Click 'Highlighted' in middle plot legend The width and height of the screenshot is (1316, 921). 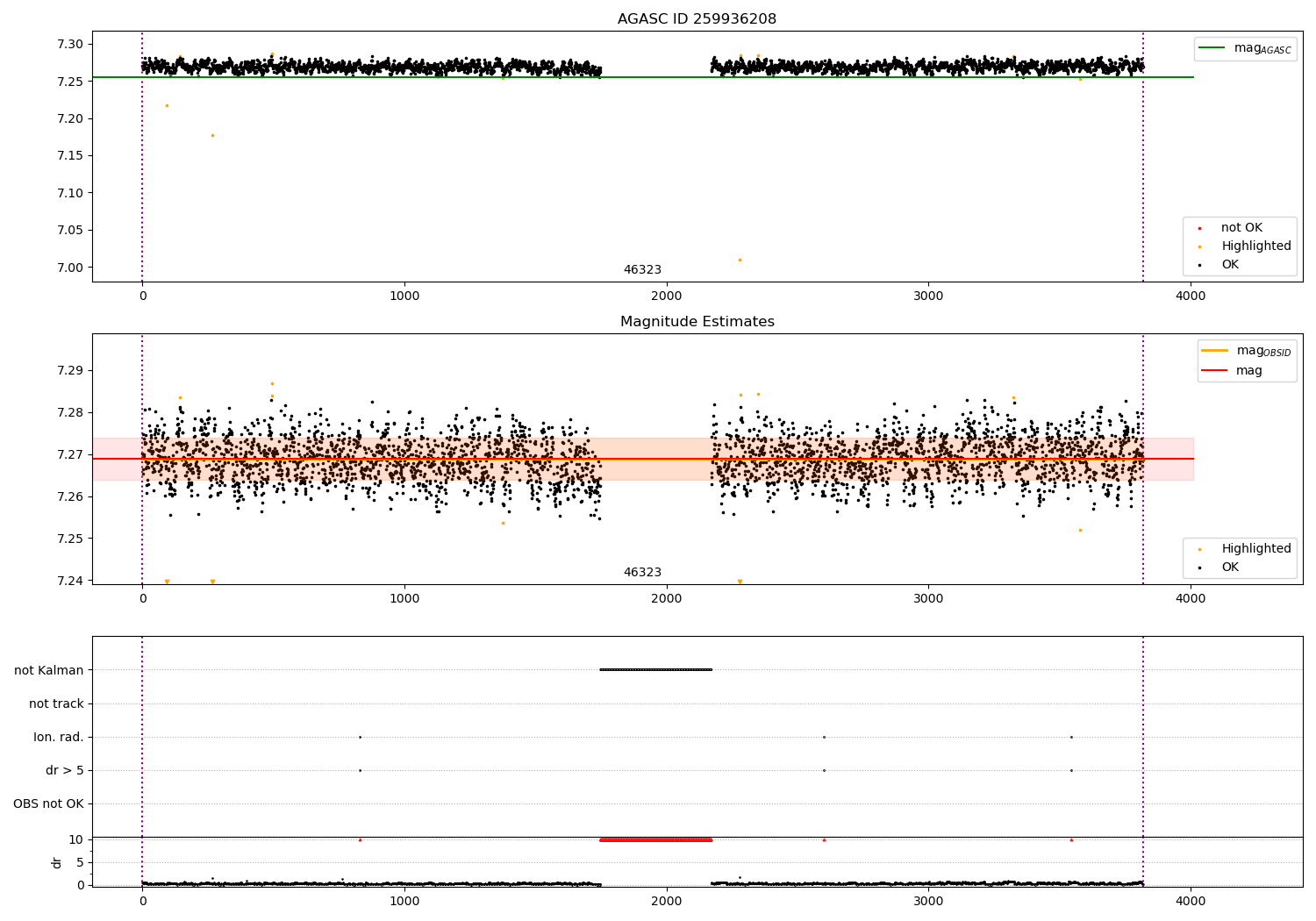(1255, 549)
